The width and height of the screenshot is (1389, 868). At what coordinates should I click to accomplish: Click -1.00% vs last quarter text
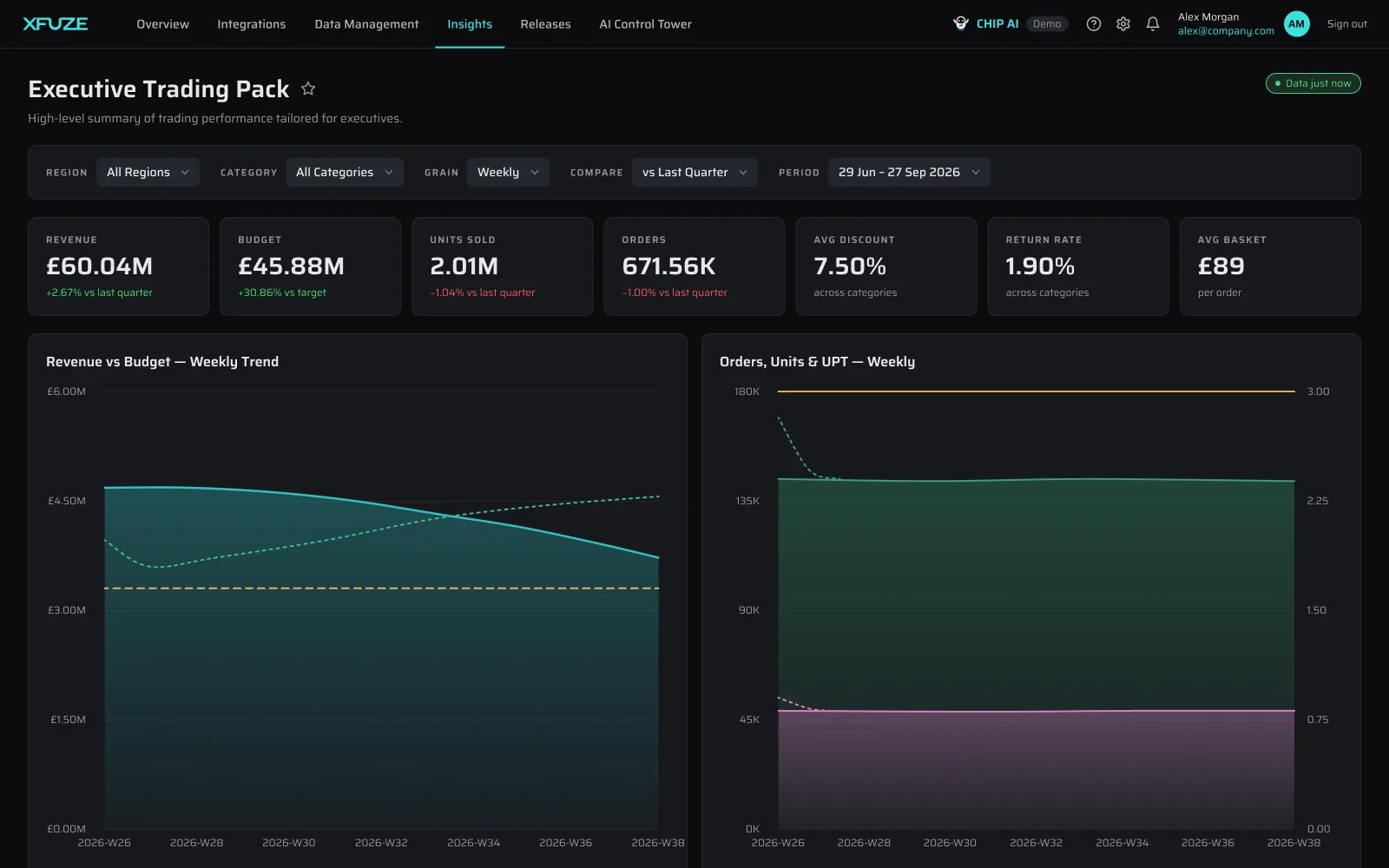point(675,293)
